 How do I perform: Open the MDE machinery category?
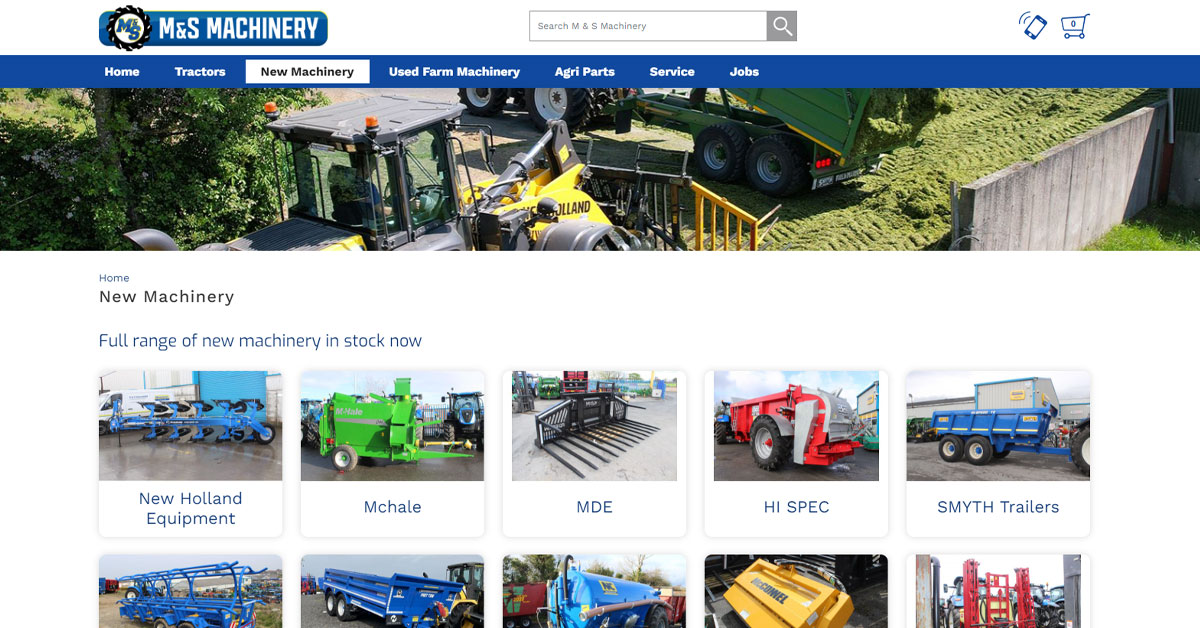click(x=594, y=507)
